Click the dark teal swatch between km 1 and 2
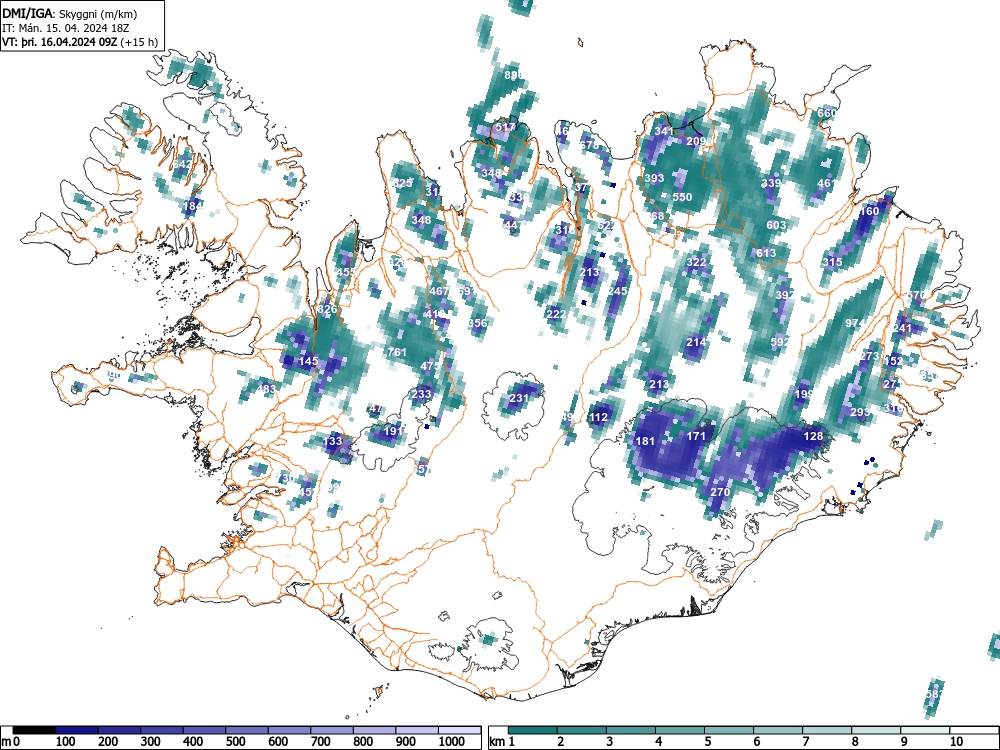 click(x=533, y=730)
